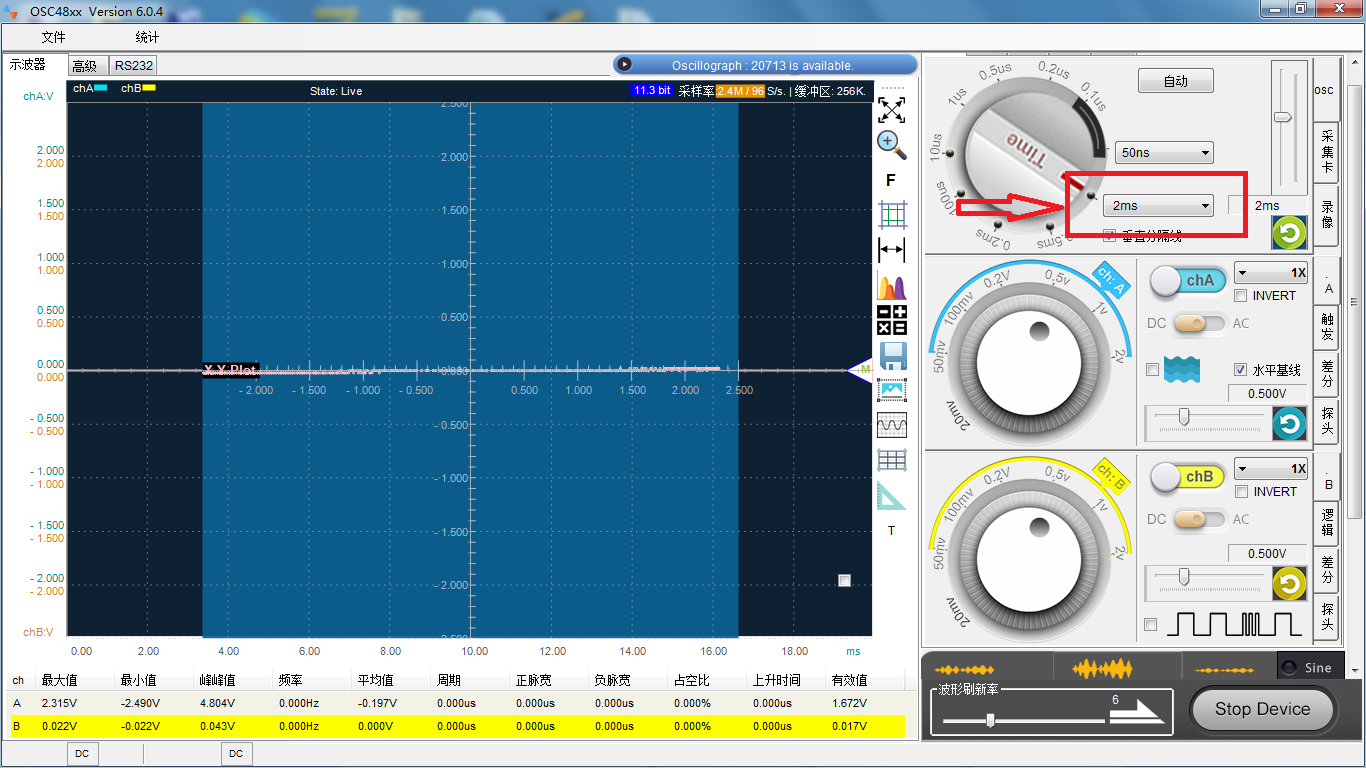The width and height of the screenshot is (1366, 768).
Task: Click the horizontal cursor measurement icon
Action: point(891,250)
